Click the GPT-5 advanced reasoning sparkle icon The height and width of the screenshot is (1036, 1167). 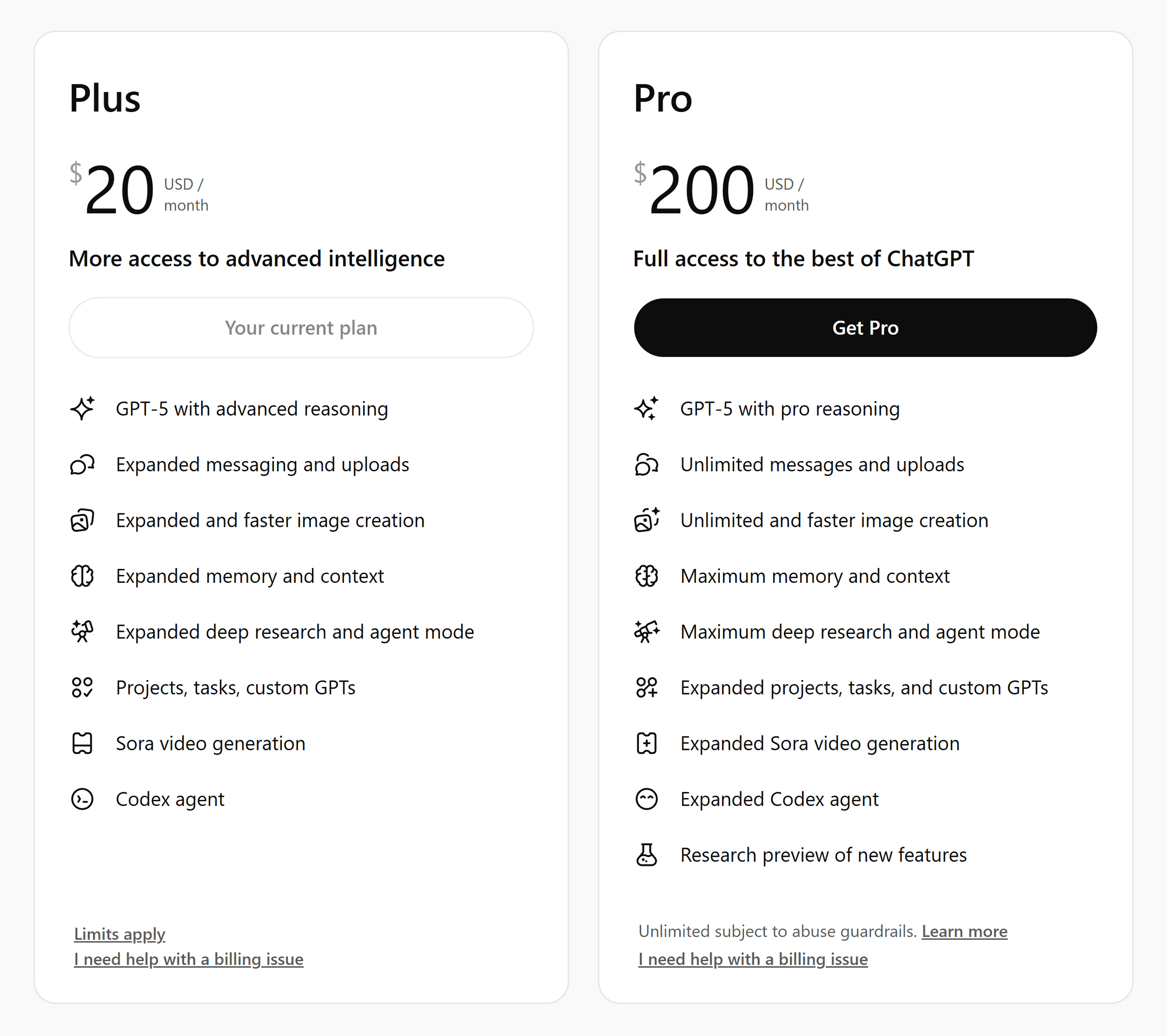click(x=82, y=408)
